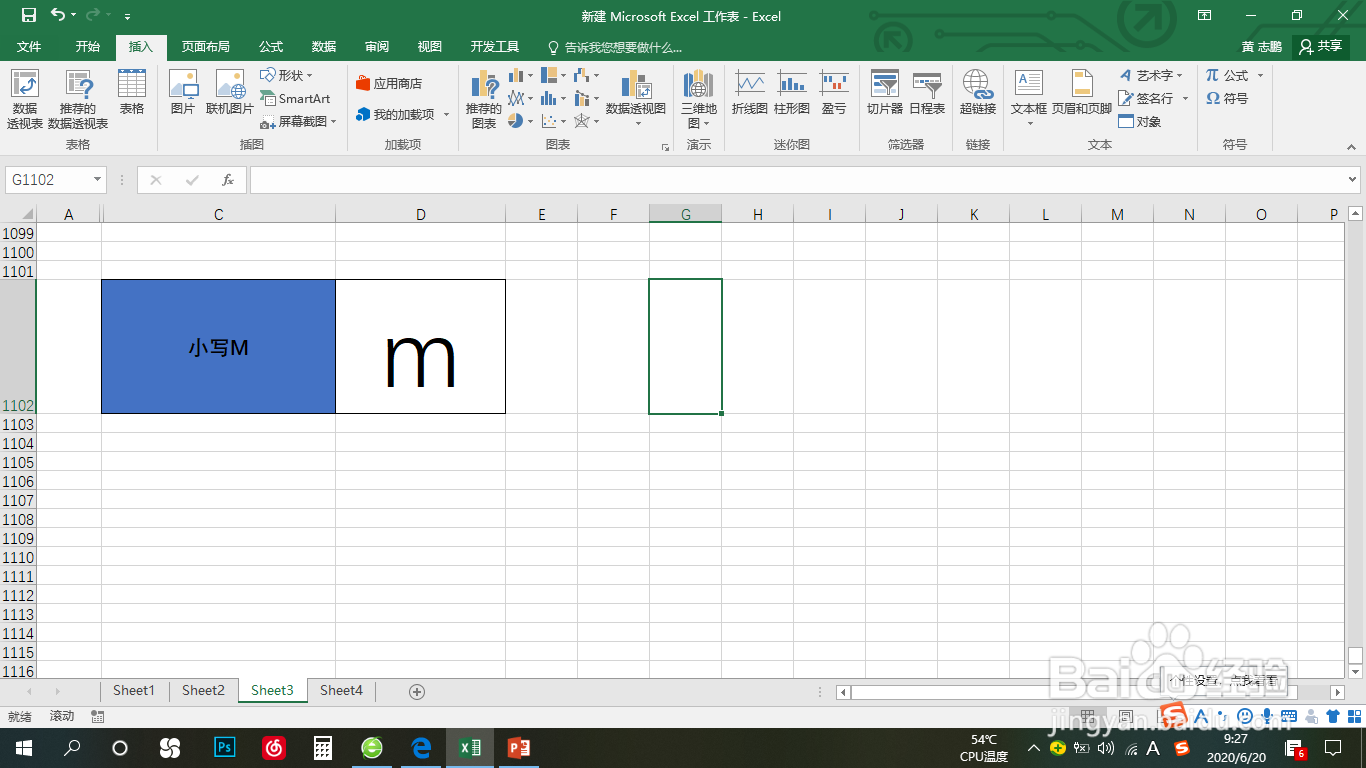Insert a Table
The width and height of the screenshot is (1366, 768).
(132, 92)
